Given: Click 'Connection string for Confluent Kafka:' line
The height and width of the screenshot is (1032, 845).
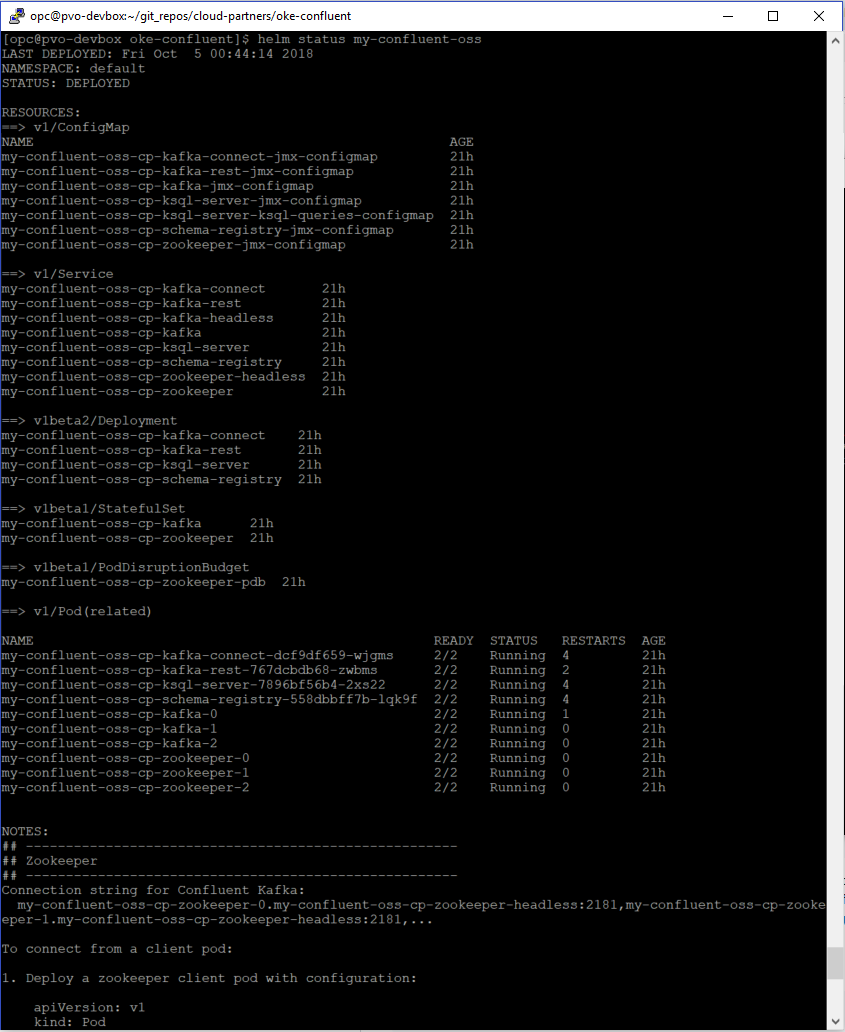Looking at the screenshot, I should (x=153, y=890).
